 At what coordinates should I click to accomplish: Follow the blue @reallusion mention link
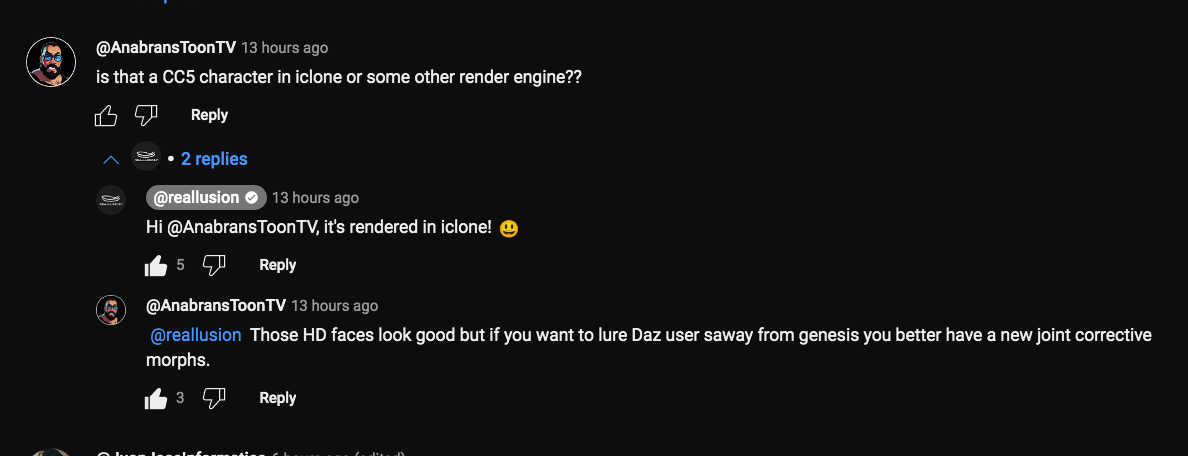click(195, 335)
